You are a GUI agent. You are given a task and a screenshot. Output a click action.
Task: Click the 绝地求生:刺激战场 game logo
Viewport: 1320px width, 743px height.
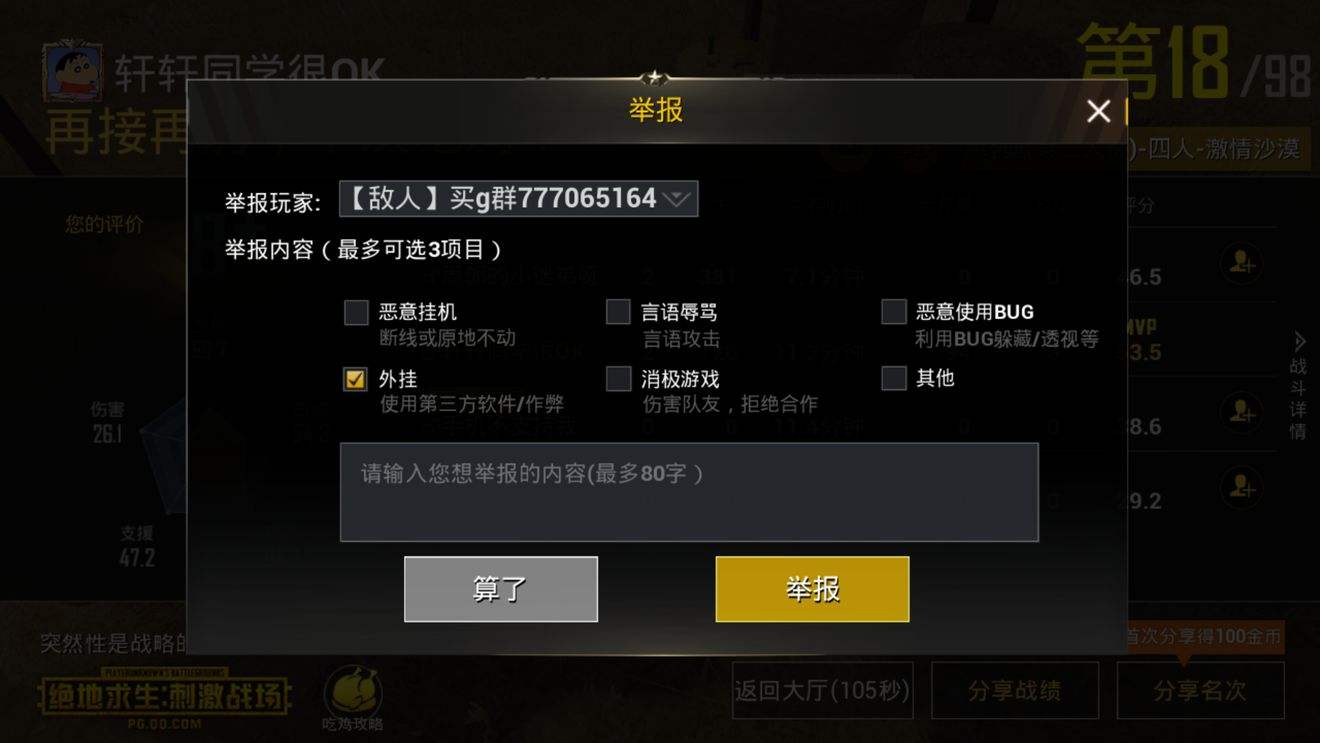pyautogui.click(x=164, y=697)
